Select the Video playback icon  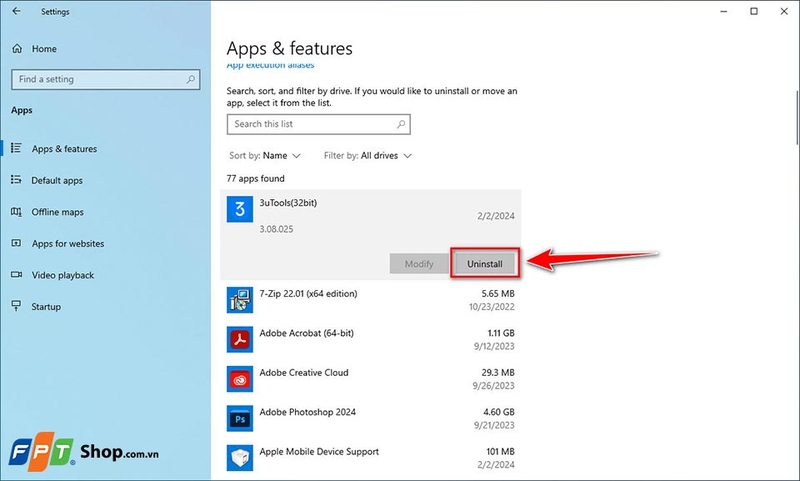(16, 274)
